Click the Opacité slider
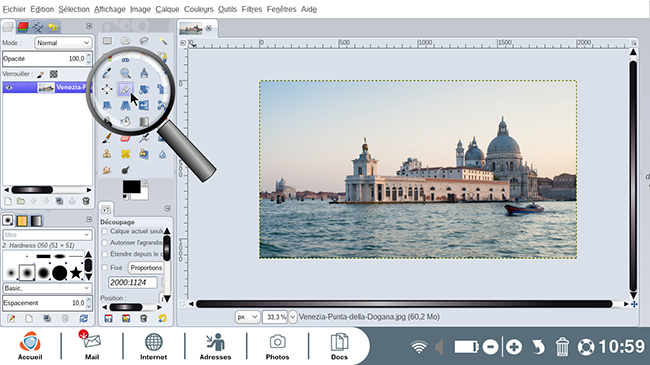The image size is (650, 365). (x=47, y=58)
